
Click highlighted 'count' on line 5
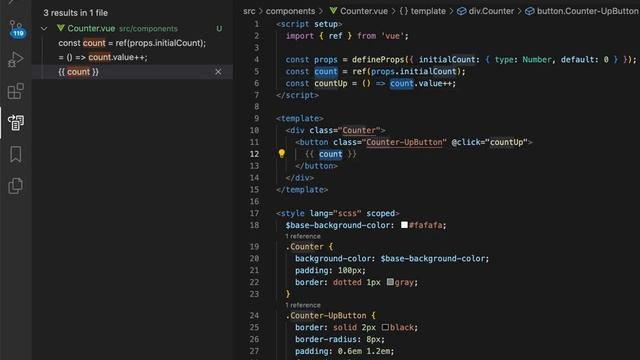[326, 71]
